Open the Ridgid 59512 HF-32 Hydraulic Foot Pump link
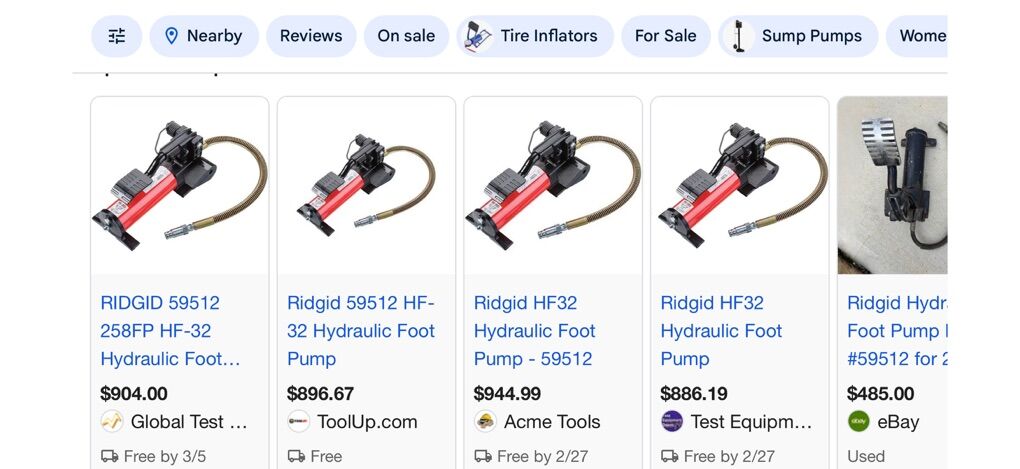 tap(361, 330)
